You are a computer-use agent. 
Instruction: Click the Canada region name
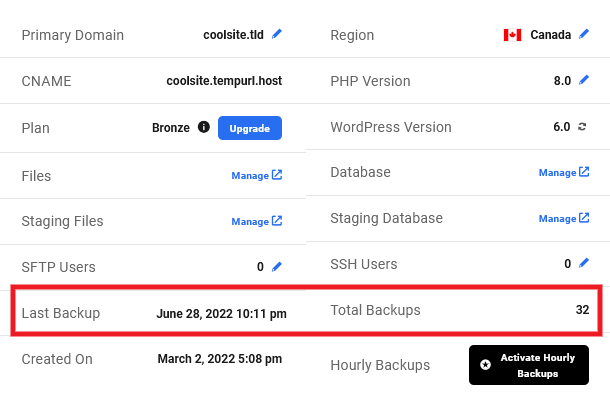pyautogui.click(x=550, y=35)
